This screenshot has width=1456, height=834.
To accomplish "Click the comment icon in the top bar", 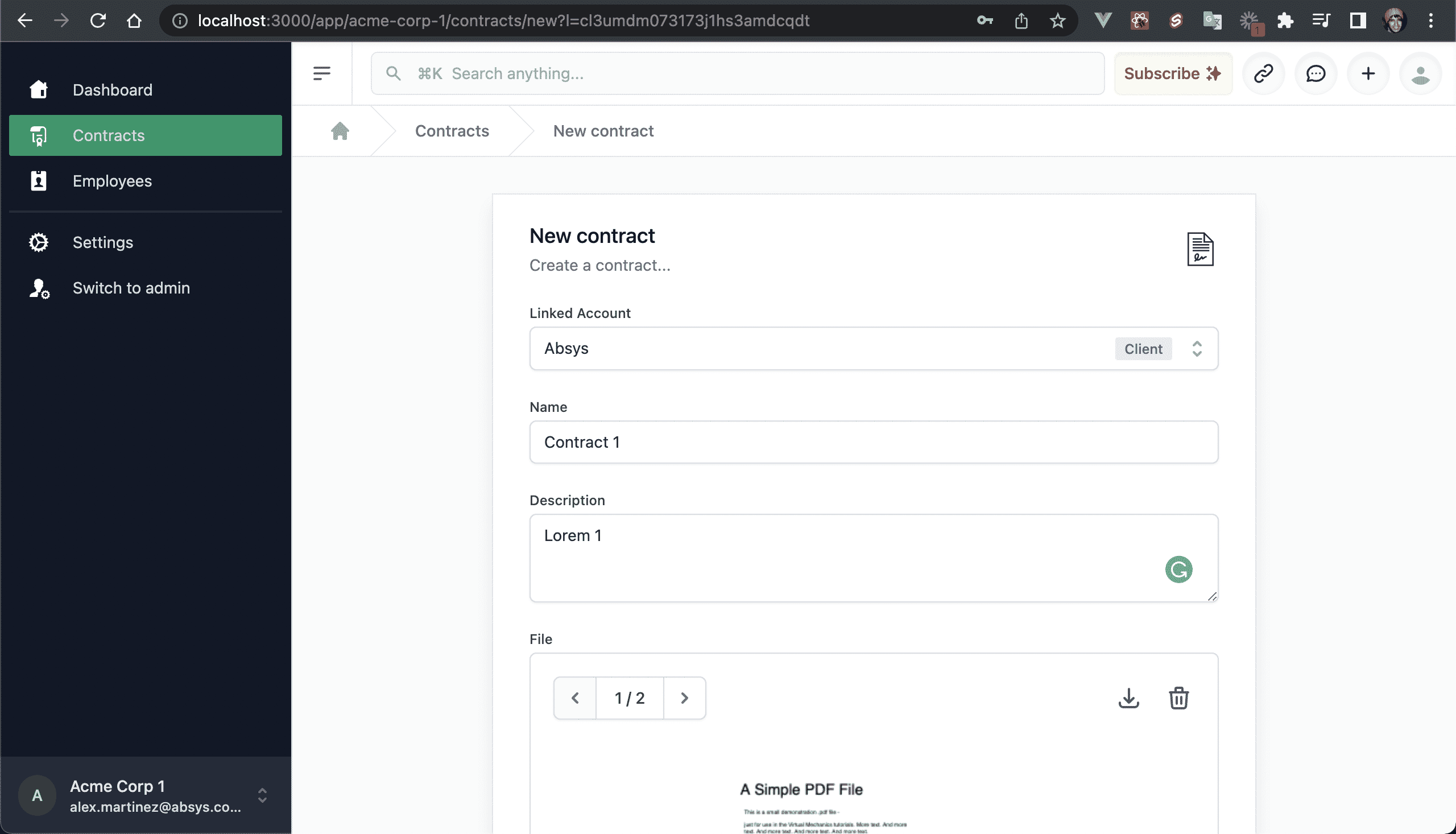I will tap(1315, 73).
